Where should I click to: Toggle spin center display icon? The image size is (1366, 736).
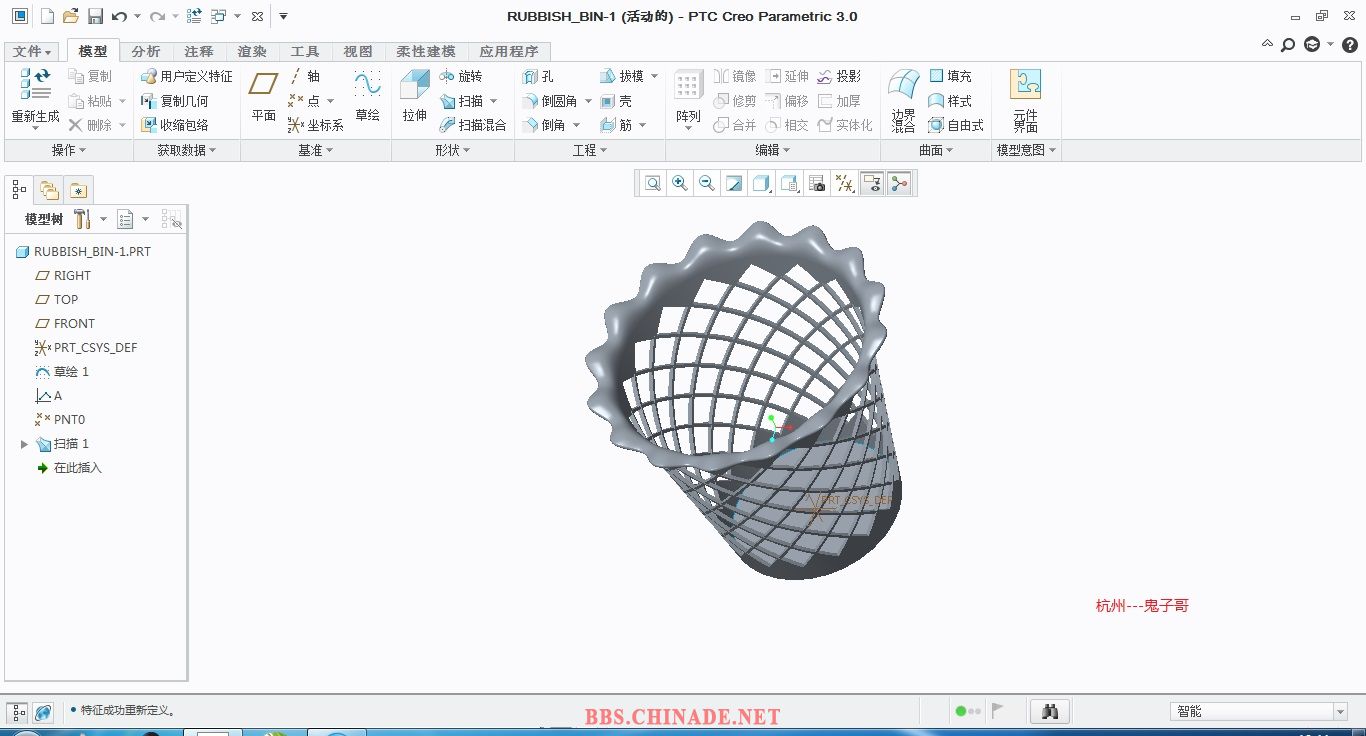(x=900, y=183)
